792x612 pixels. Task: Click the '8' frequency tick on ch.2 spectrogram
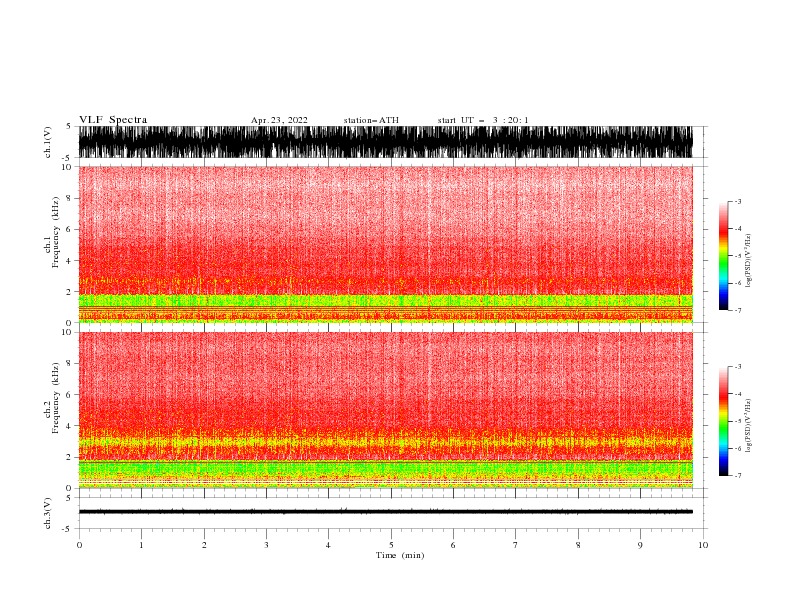coord(70,363)
